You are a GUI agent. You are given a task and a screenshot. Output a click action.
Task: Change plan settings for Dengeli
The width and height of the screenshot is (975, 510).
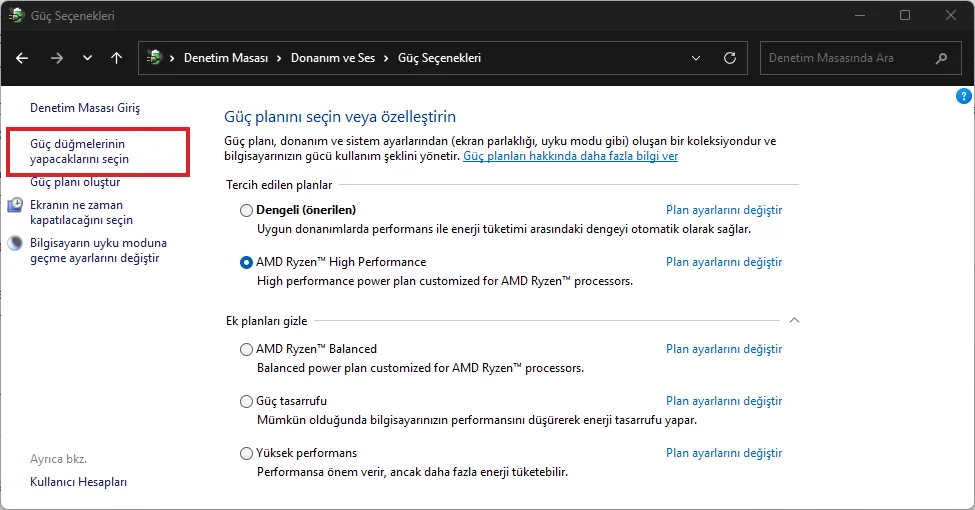pyautogui.click(x=724, y=210)
